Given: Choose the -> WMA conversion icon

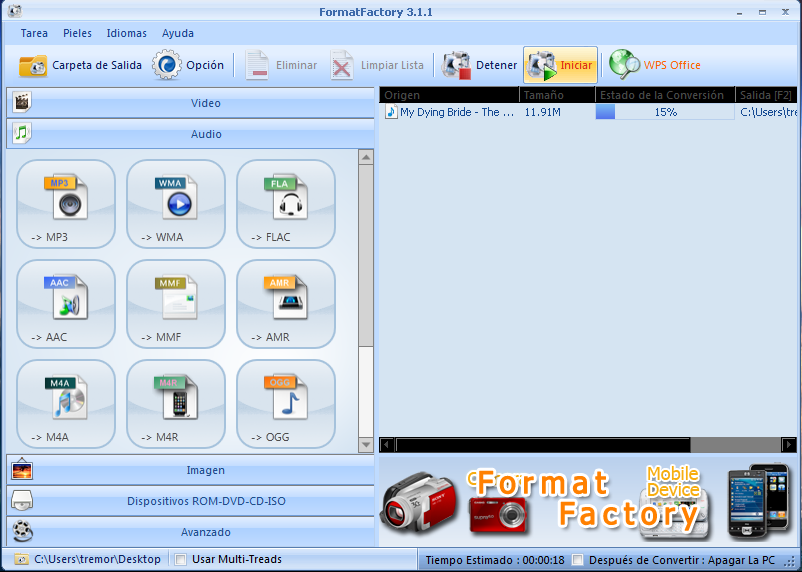Looking at the screenshot, I should [176, 204].
